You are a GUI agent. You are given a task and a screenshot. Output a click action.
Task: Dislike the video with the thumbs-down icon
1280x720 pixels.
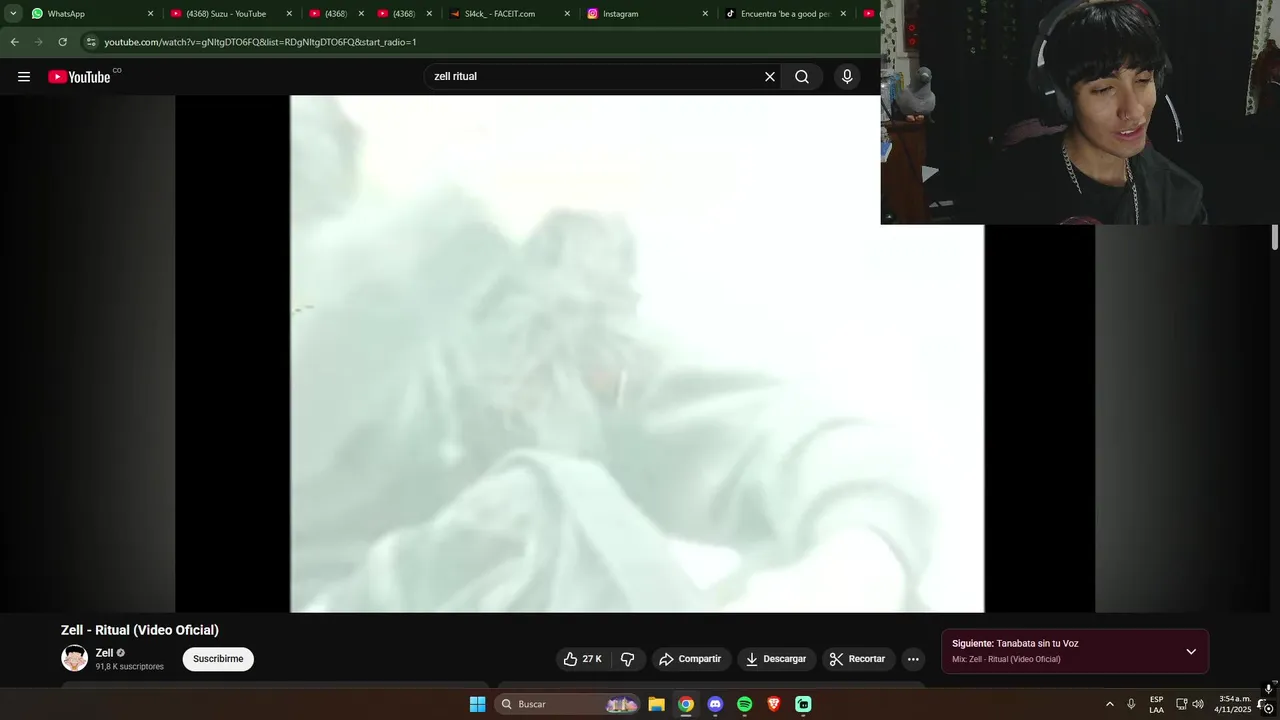[628, 659]
